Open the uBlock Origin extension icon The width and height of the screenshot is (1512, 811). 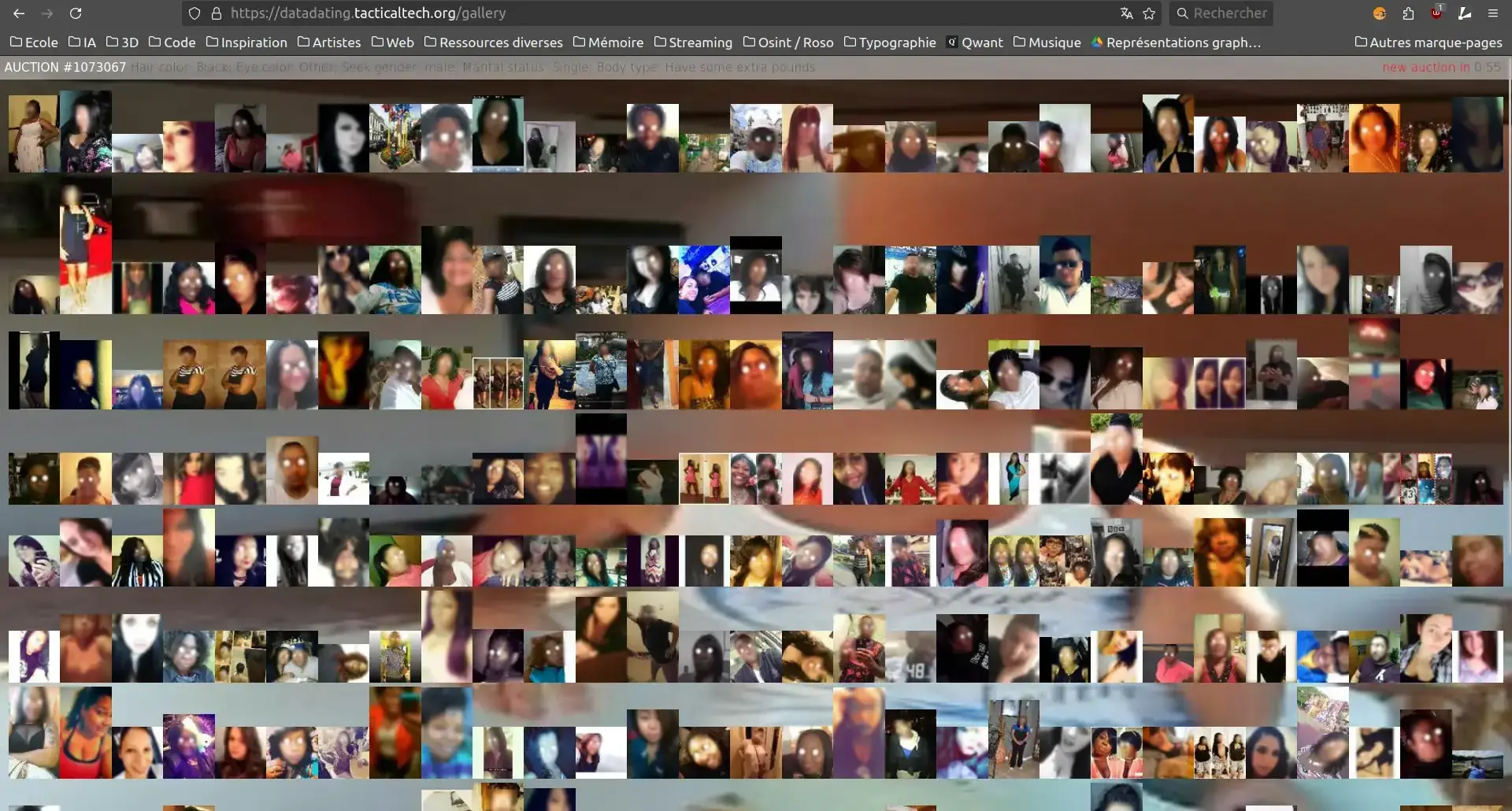pyautogui.click(x=1436, y=13)
